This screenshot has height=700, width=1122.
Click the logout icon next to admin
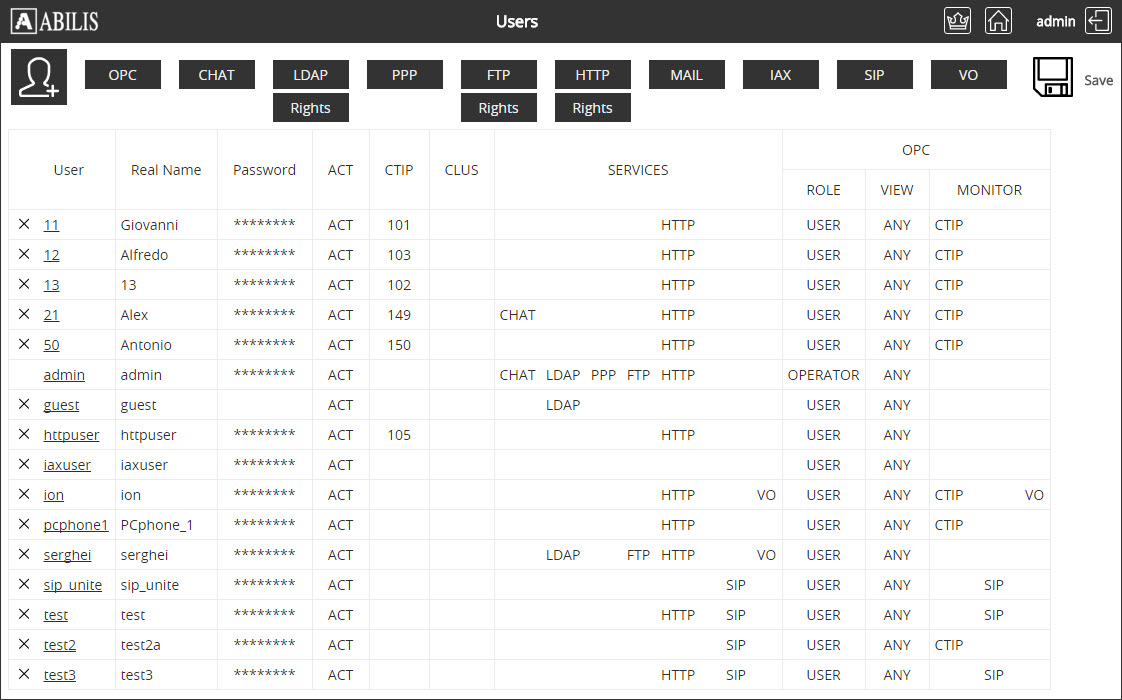[1098, 21]
